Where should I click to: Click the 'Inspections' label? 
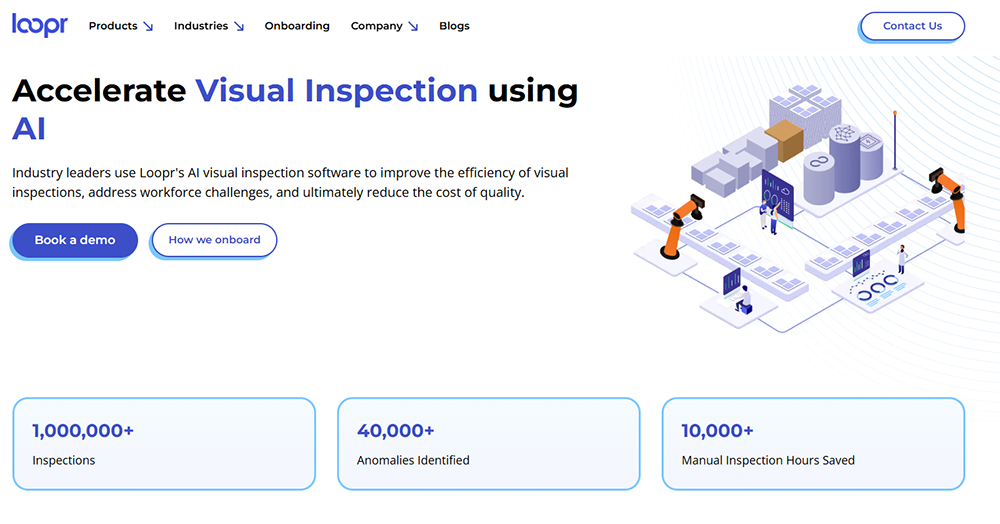[64, 460]
